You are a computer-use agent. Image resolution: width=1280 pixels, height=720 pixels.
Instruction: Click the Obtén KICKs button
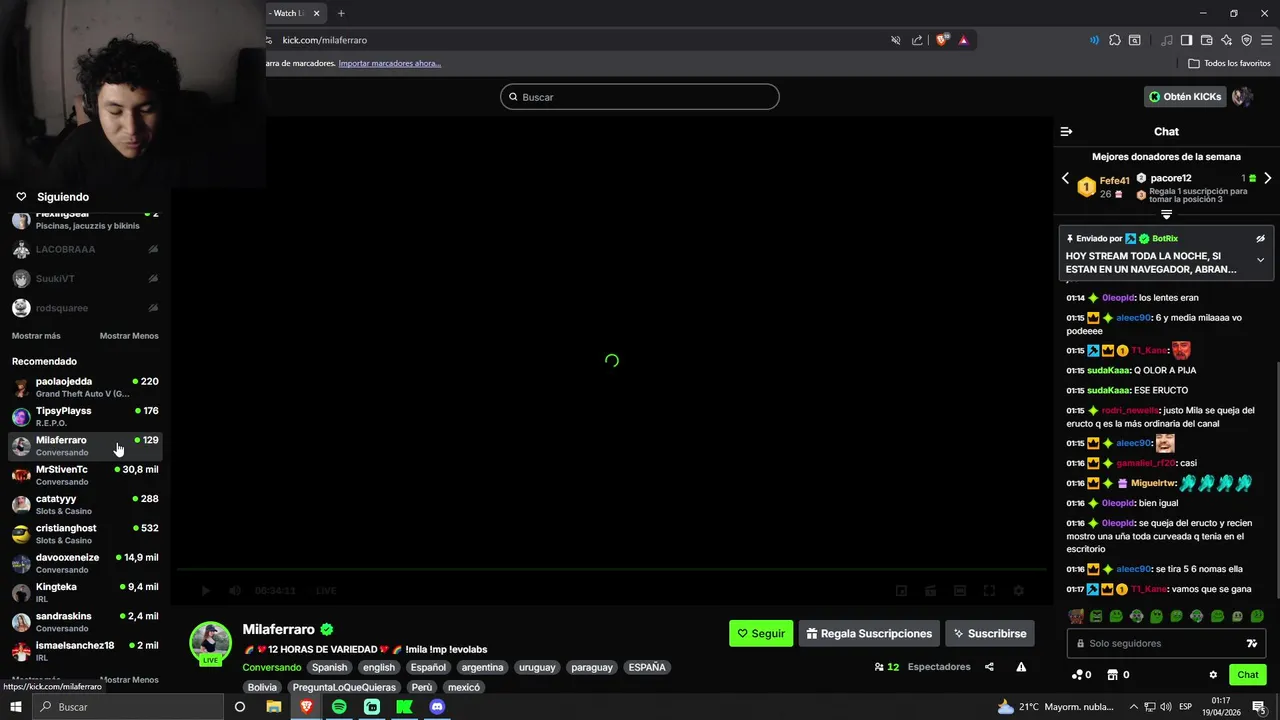(1185, 97)
